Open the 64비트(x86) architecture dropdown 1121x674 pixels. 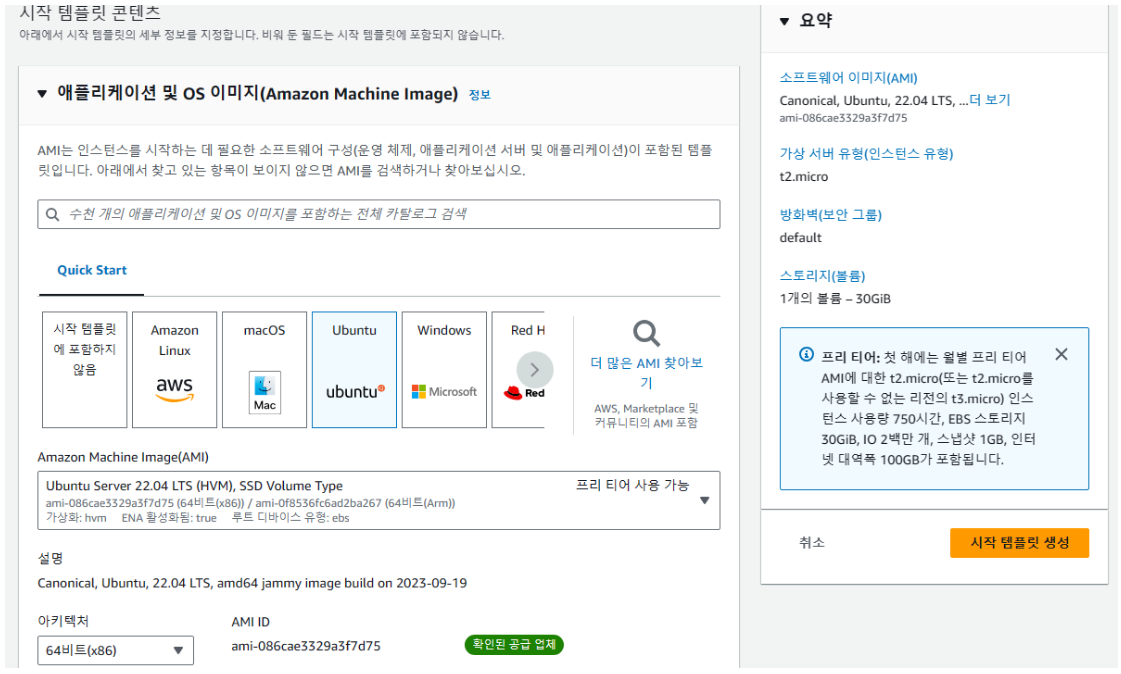coord(115,650)
